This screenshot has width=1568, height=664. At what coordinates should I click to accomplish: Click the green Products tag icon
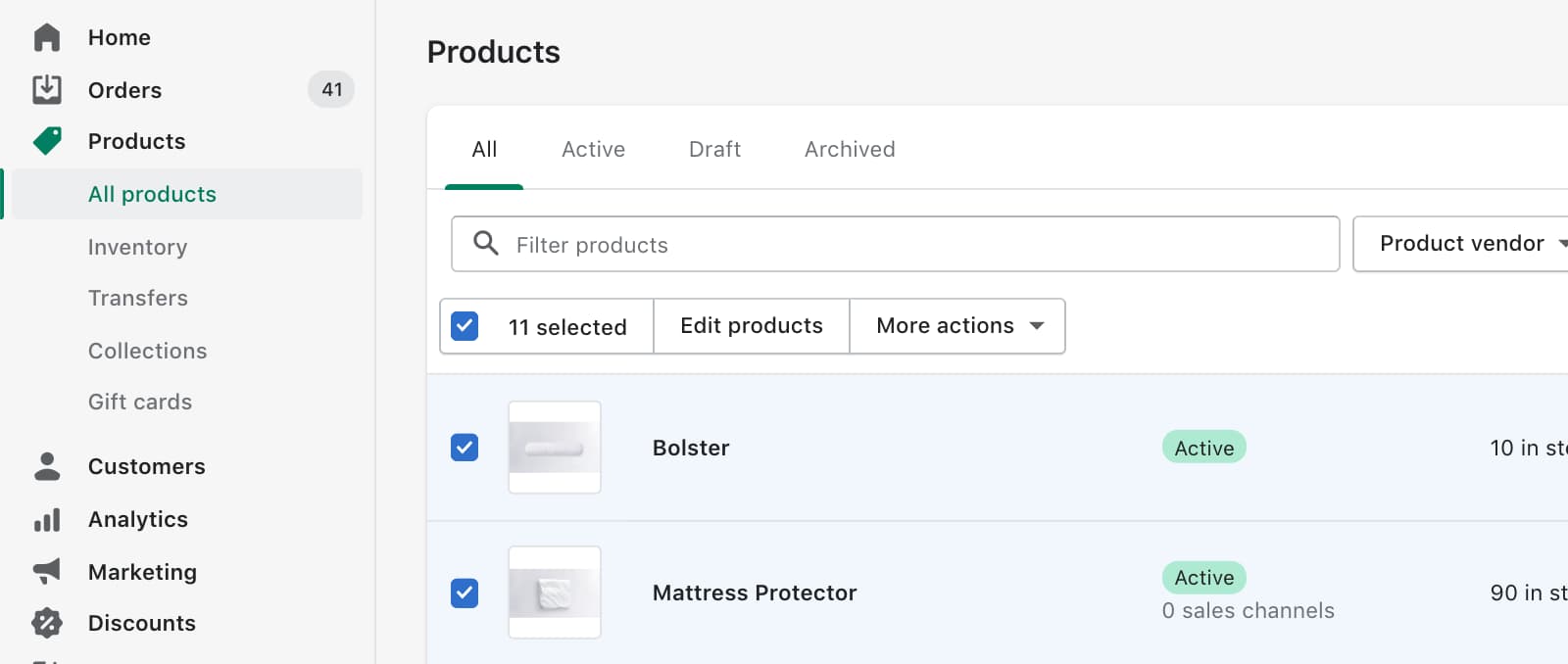pyautogui.click(x=47, y=141)
